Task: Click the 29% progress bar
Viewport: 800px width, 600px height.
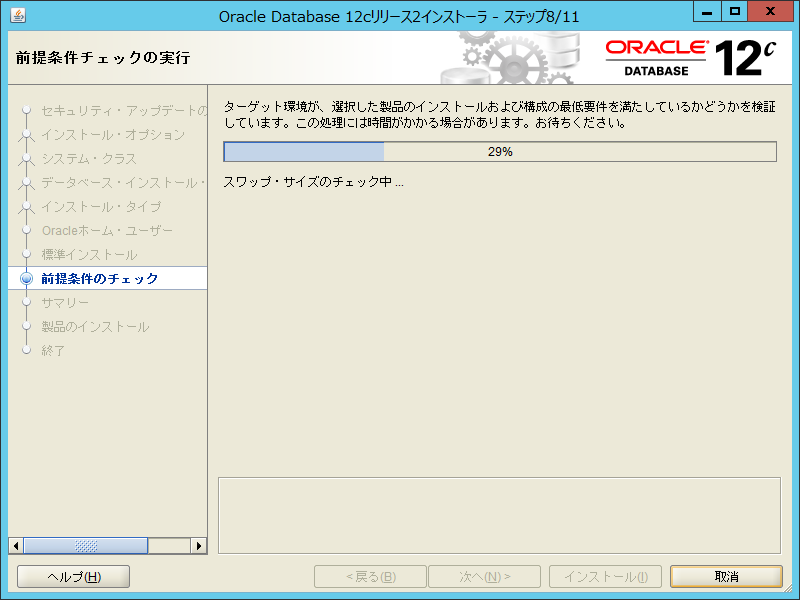Action: point(500,152)
